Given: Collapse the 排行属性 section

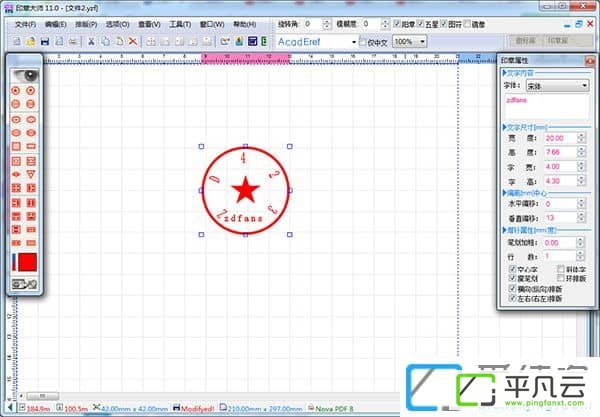Looking at the screenshot, I should (504, 230).
